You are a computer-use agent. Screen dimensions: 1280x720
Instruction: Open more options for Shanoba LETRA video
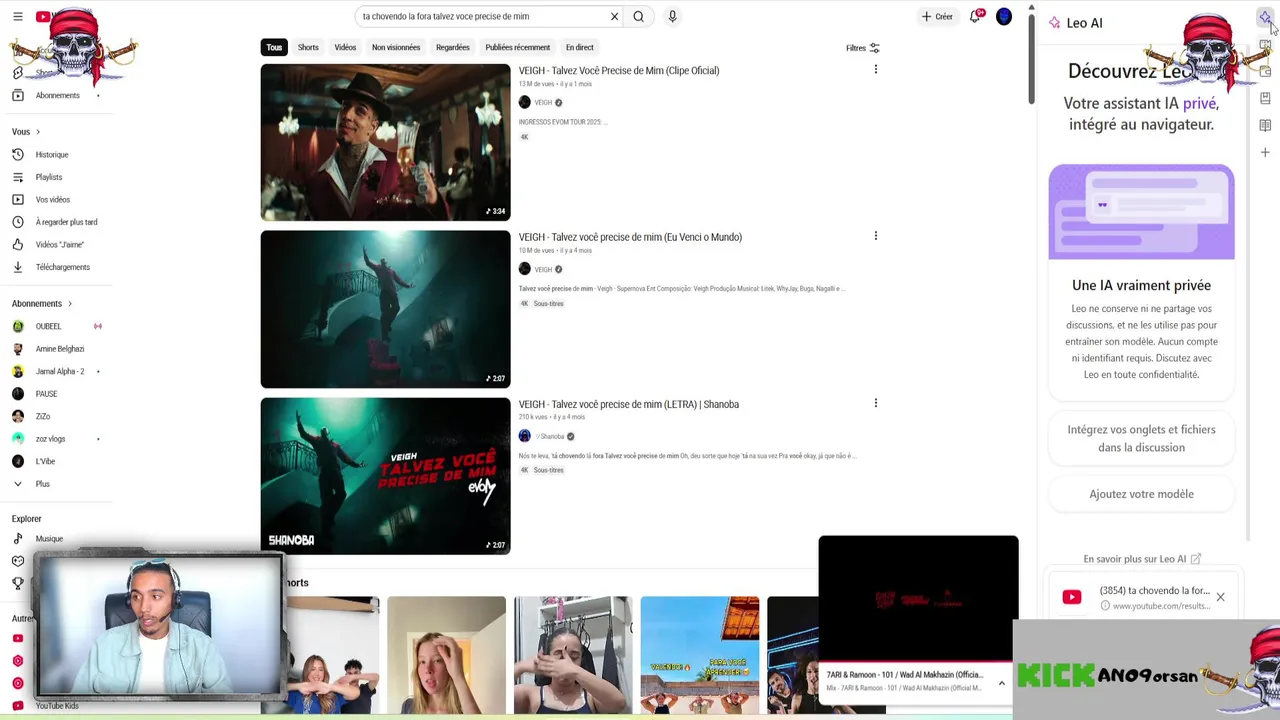pos(875,403)
